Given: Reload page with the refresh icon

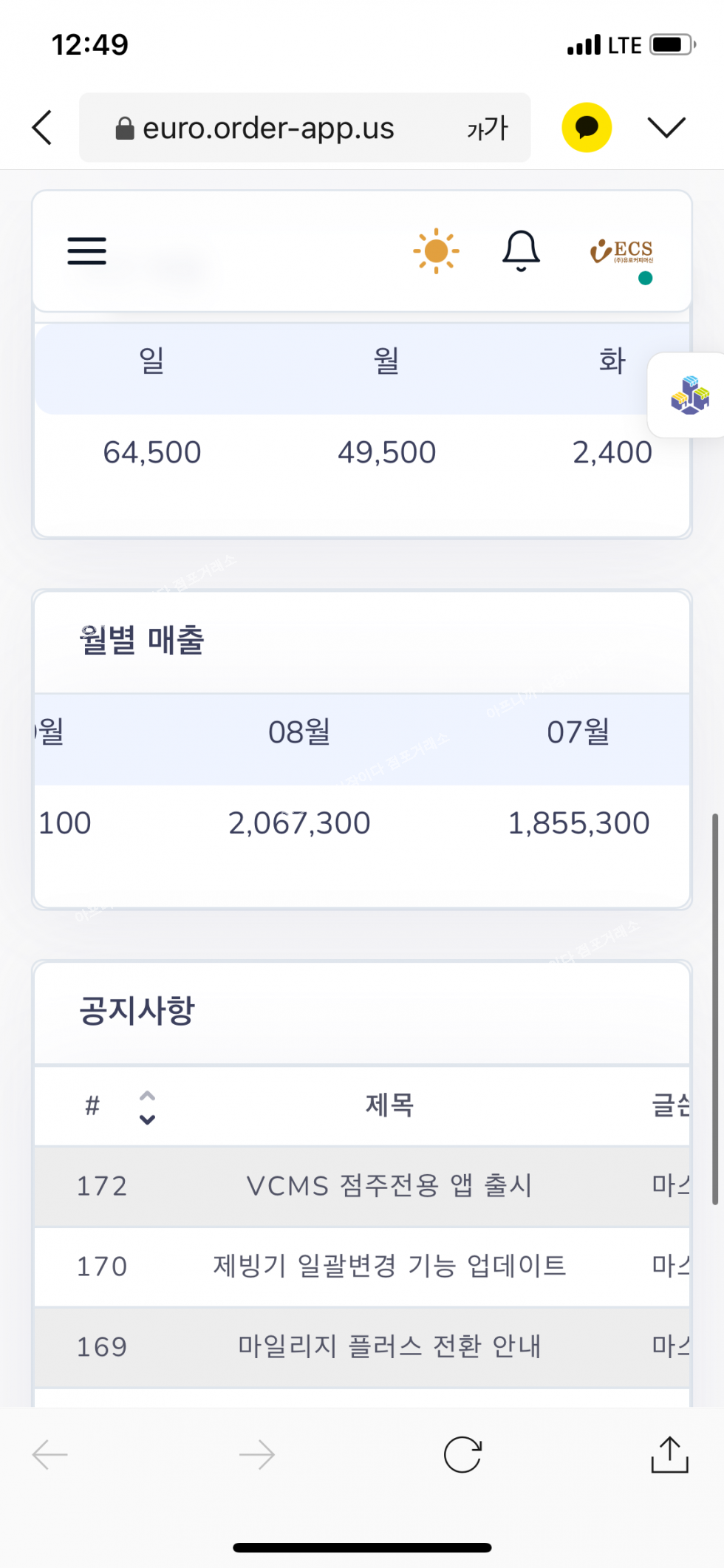Looking at the screenshot, I should (462, 1455).
